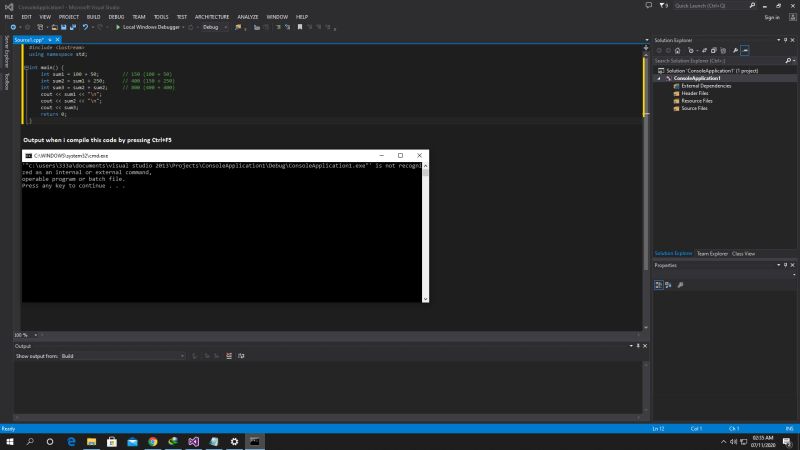
Task: Click the code editor vertical scrollbar
Action: (646, 189)
